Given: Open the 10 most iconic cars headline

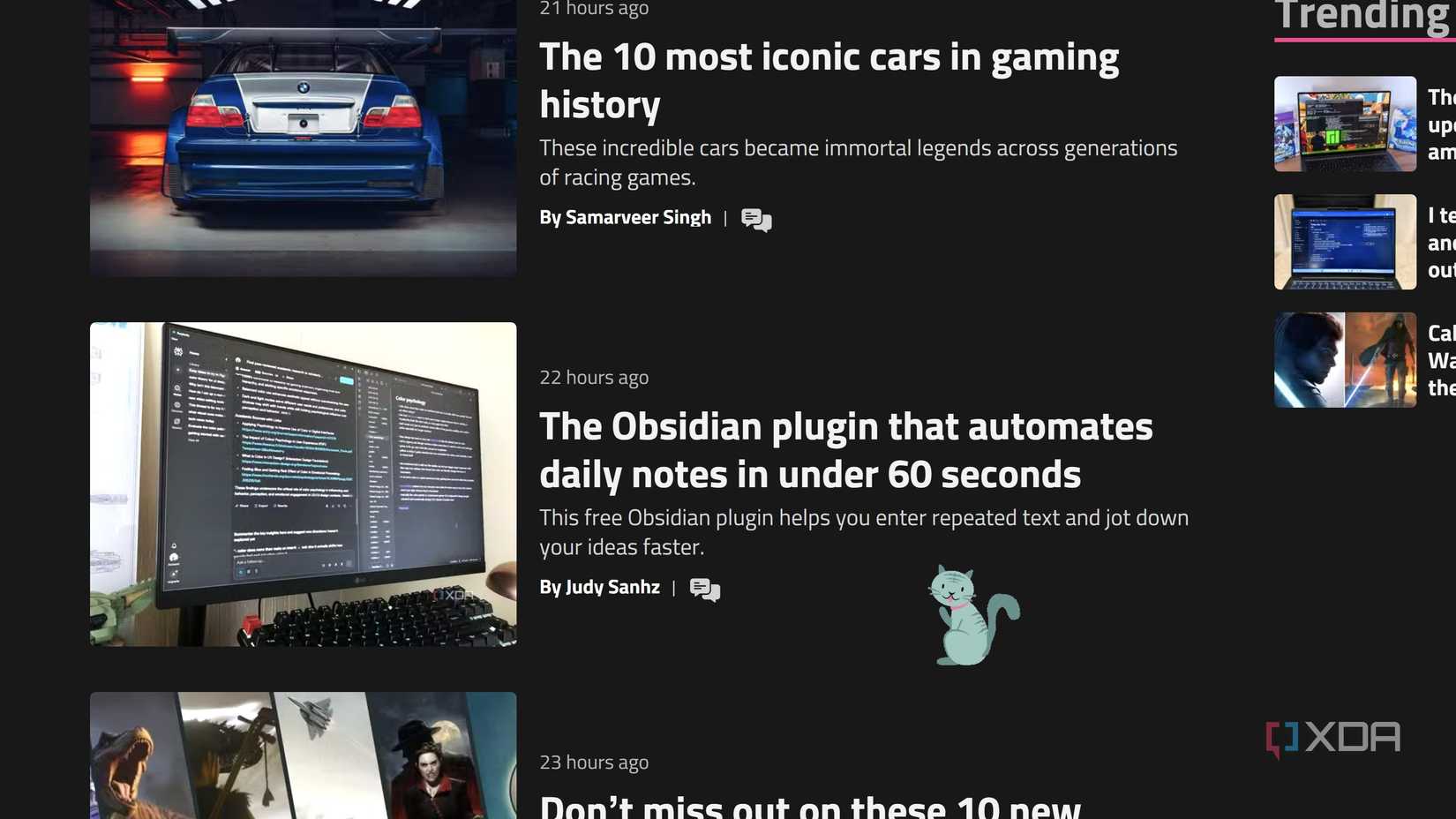Looking at the screenshot, I should point(829,80).
